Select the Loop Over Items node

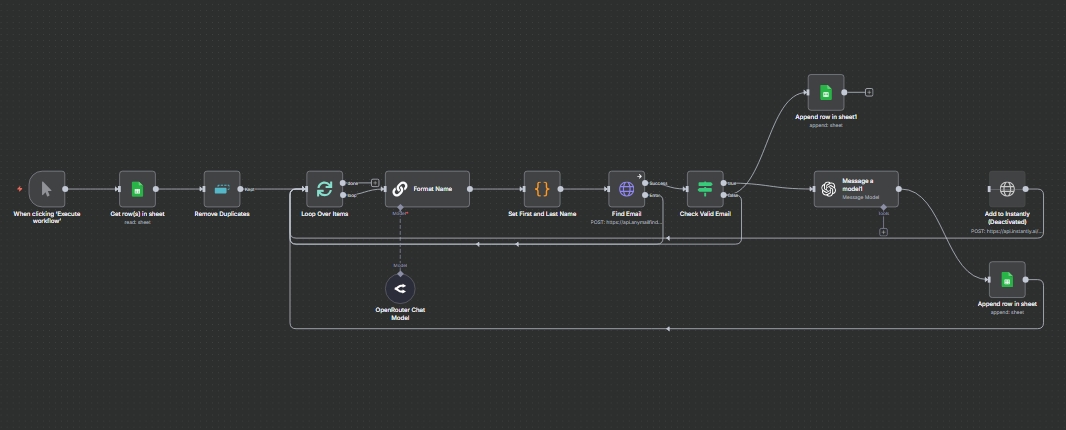pyautogui.click(x=325, y=189)
